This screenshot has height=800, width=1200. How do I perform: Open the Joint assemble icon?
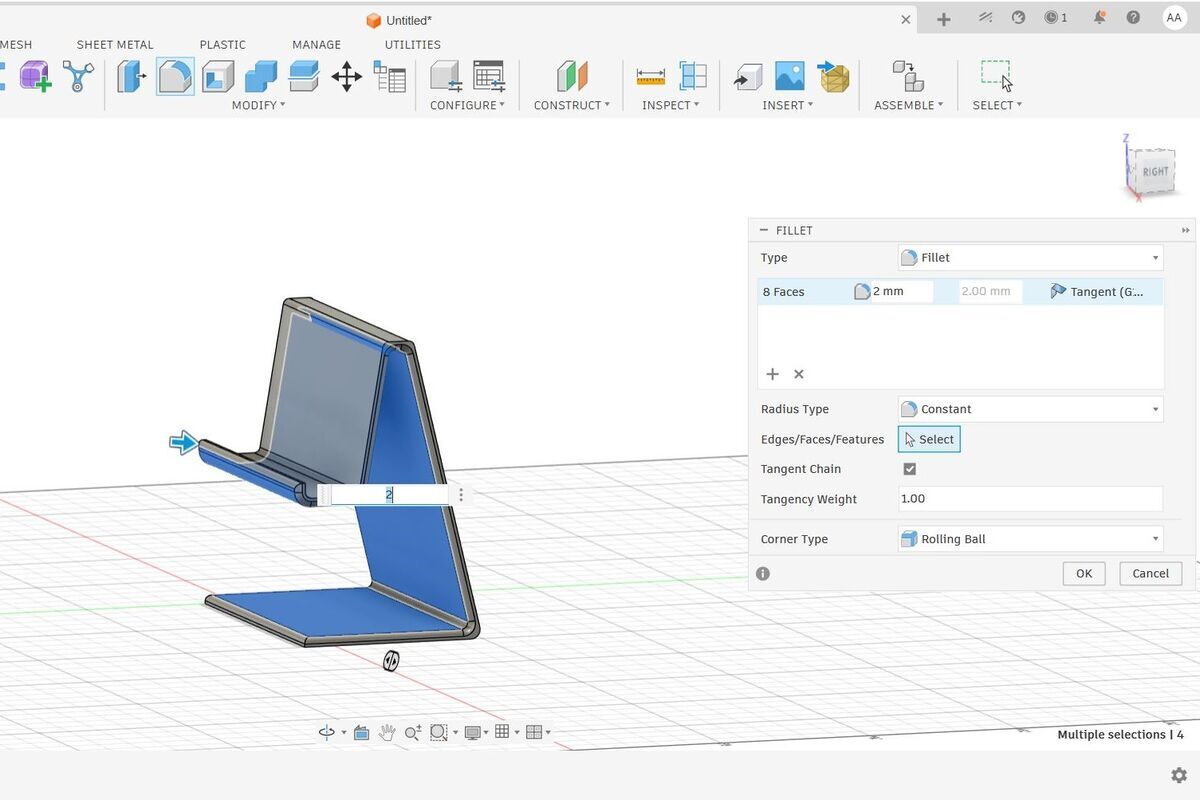[907, 76]
